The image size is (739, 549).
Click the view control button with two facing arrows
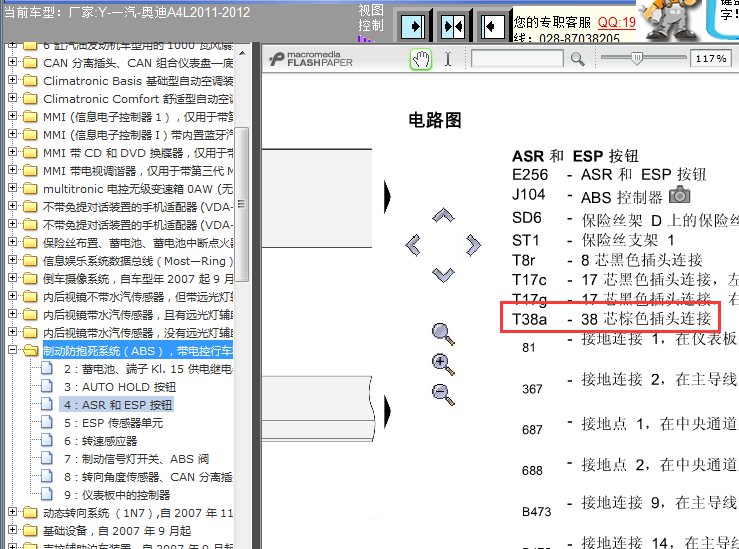coord(453,26)
